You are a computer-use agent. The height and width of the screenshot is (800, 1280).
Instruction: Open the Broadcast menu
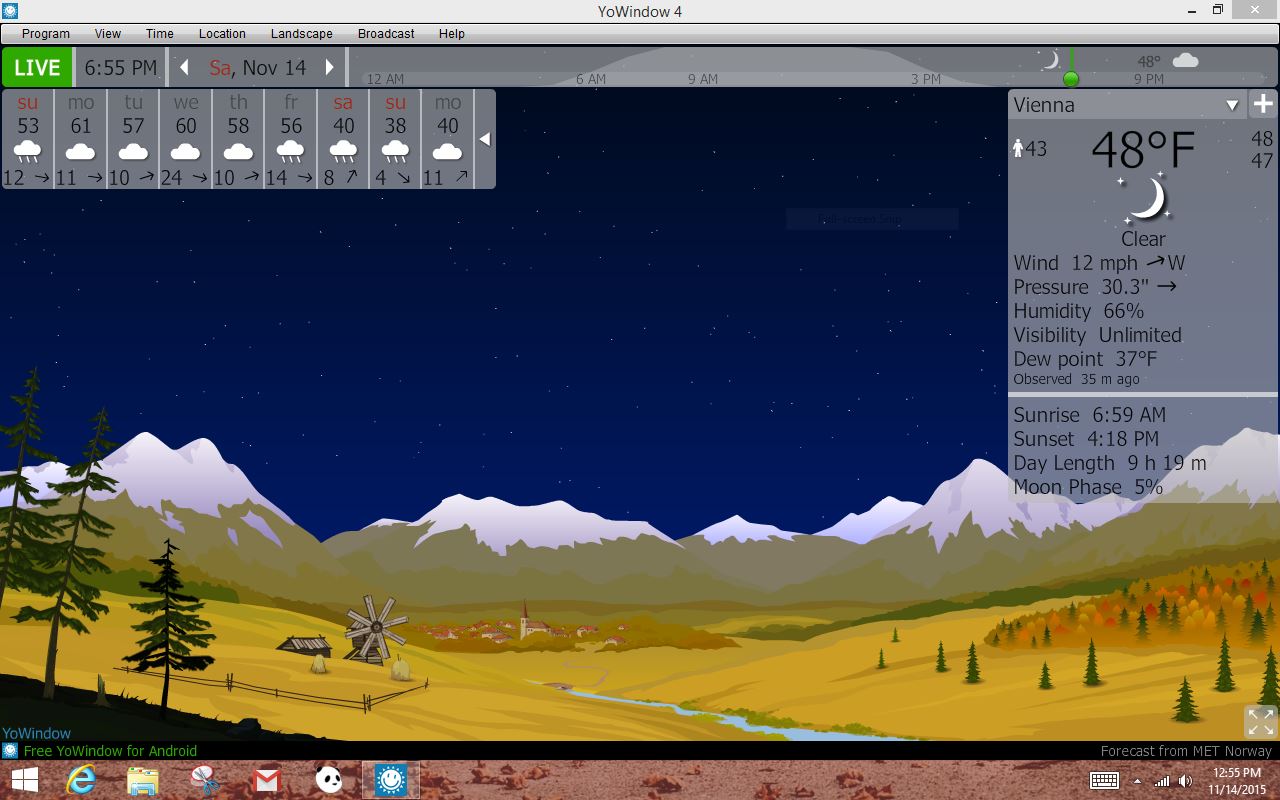point(386,33)
